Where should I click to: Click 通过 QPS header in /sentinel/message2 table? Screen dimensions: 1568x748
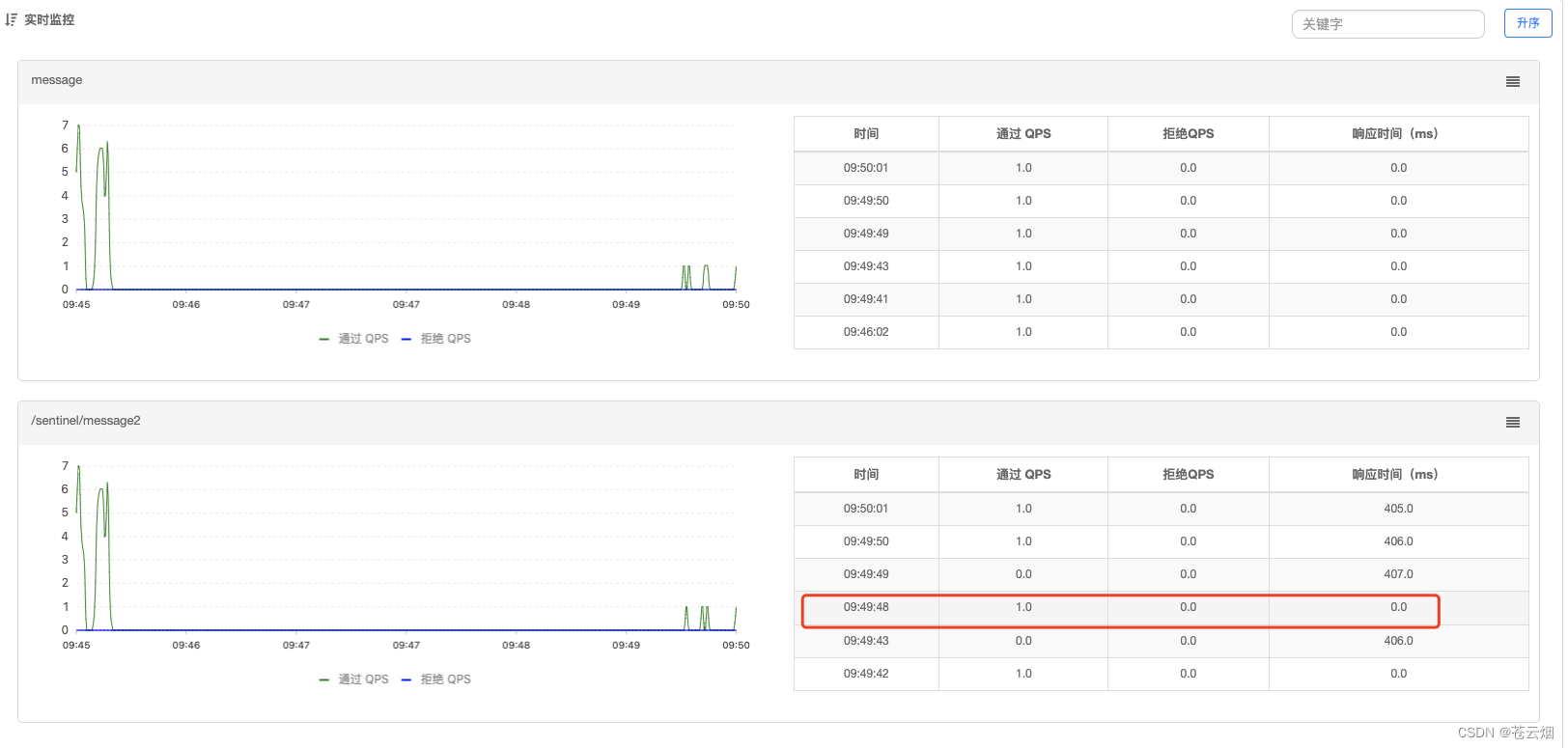click(1023, 475)
